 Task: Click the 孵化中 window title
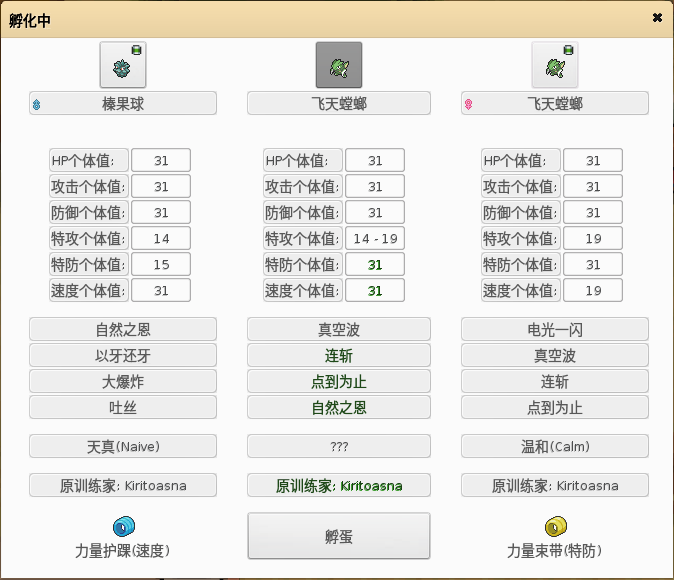tap(30, 20)
